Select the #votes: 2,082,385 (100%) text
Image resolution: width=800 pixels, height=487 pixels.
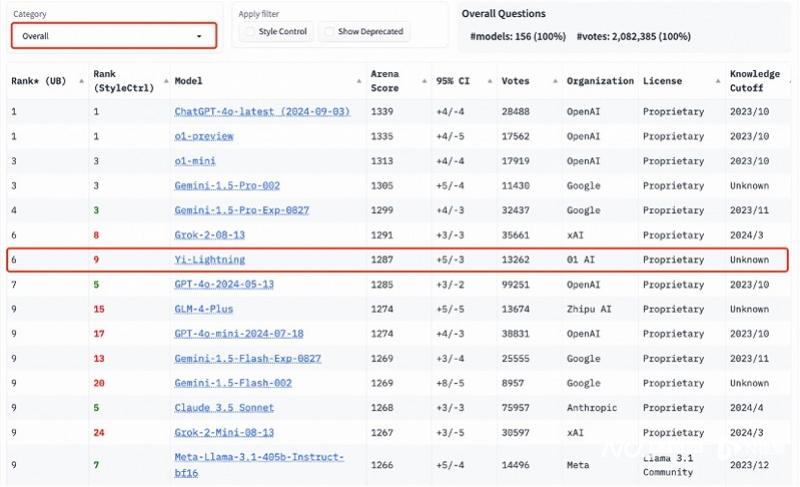coord(634,37)
